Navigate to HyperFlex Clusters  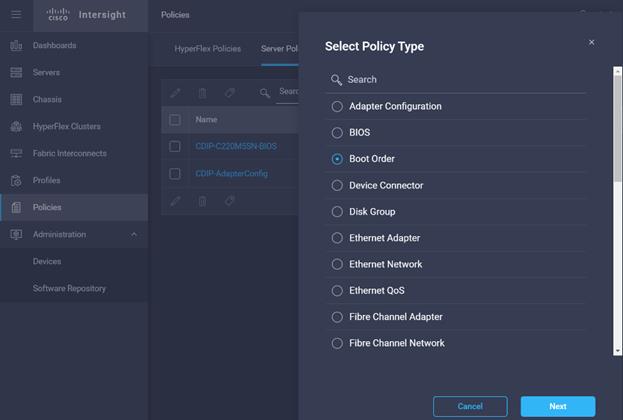[67, 126]
